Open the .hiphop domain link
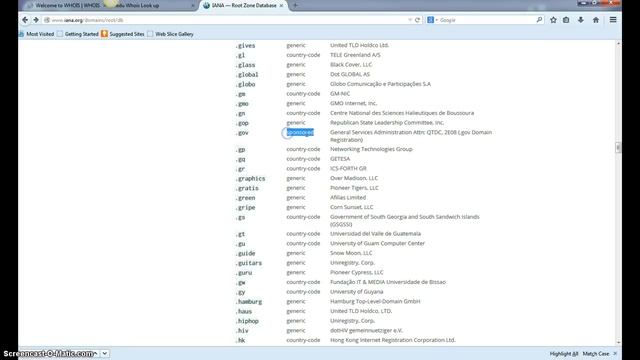640x360 pixels. (x=247, y=321)
